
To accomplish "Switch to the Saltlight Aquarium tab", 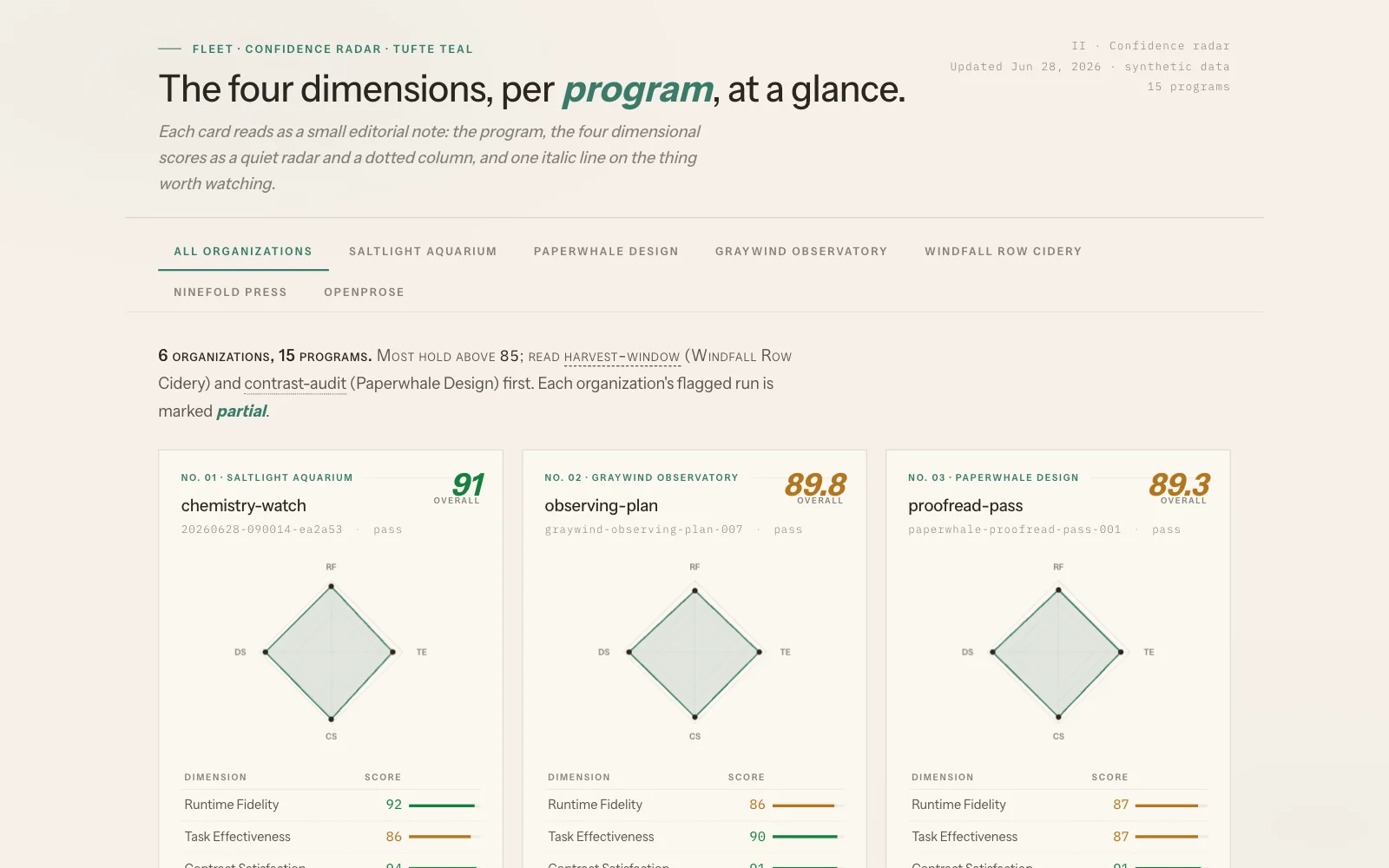I will point(423,252).
